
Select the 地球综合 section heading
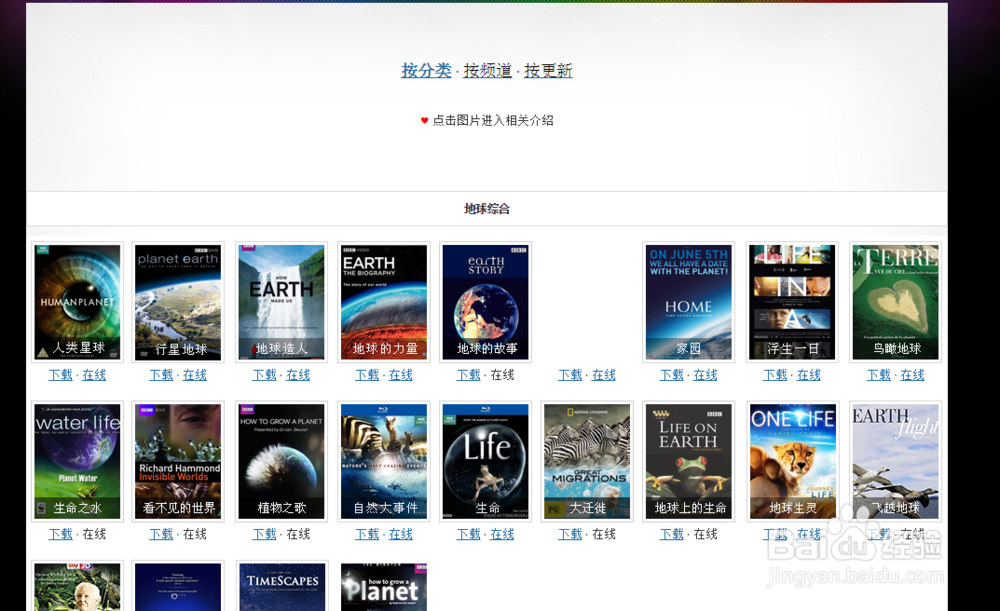click(487, 209)
